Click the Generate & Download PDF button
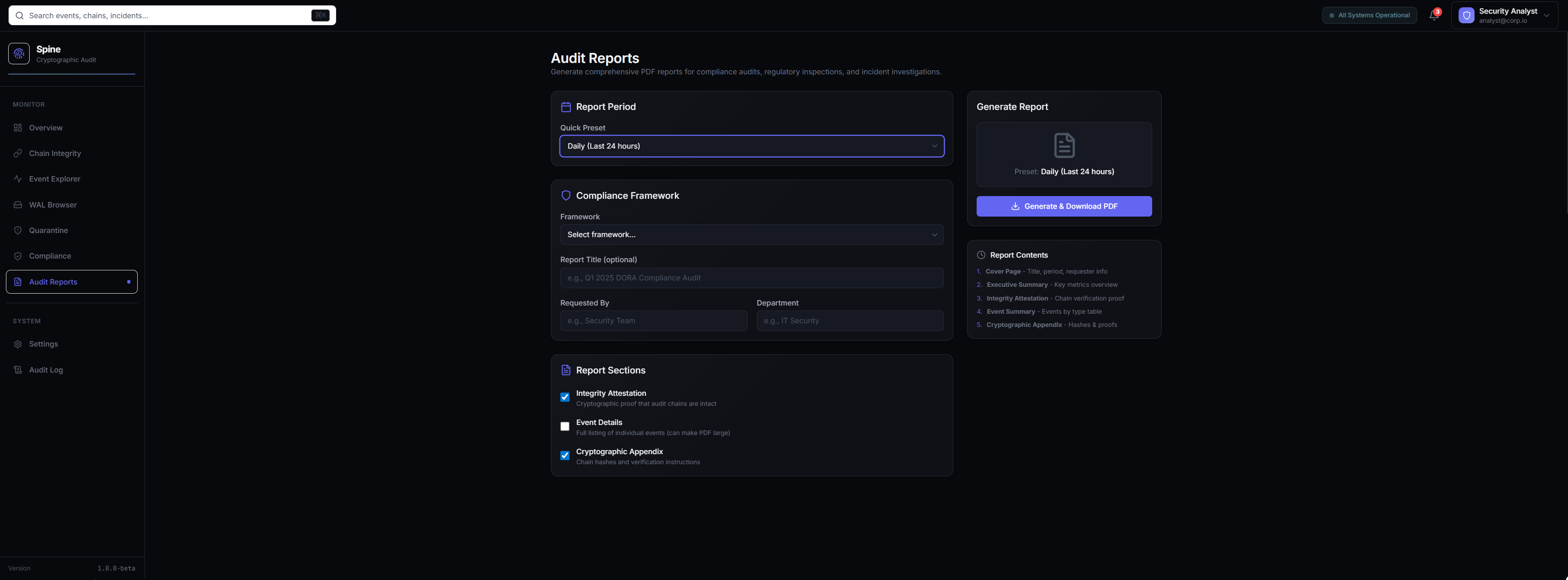 point(1063,206)
